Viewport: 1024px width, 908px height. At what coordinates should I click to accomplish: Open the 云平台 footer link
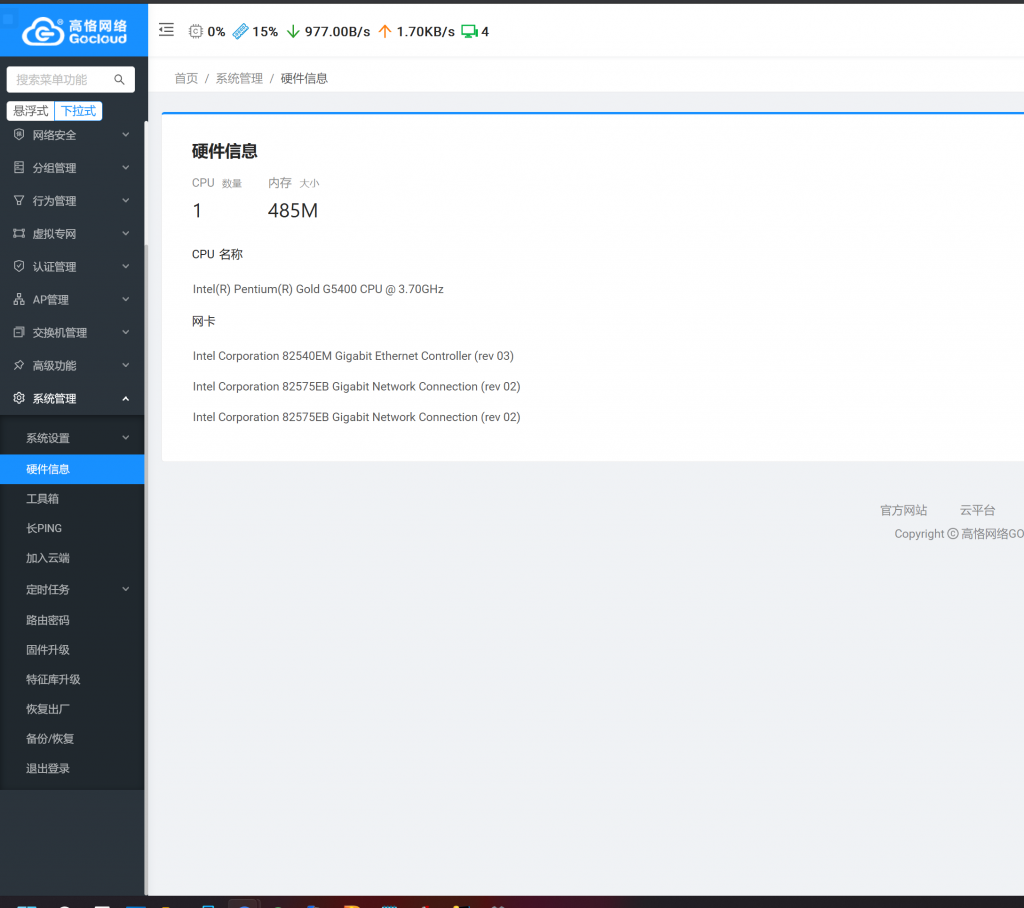(977, 510)
